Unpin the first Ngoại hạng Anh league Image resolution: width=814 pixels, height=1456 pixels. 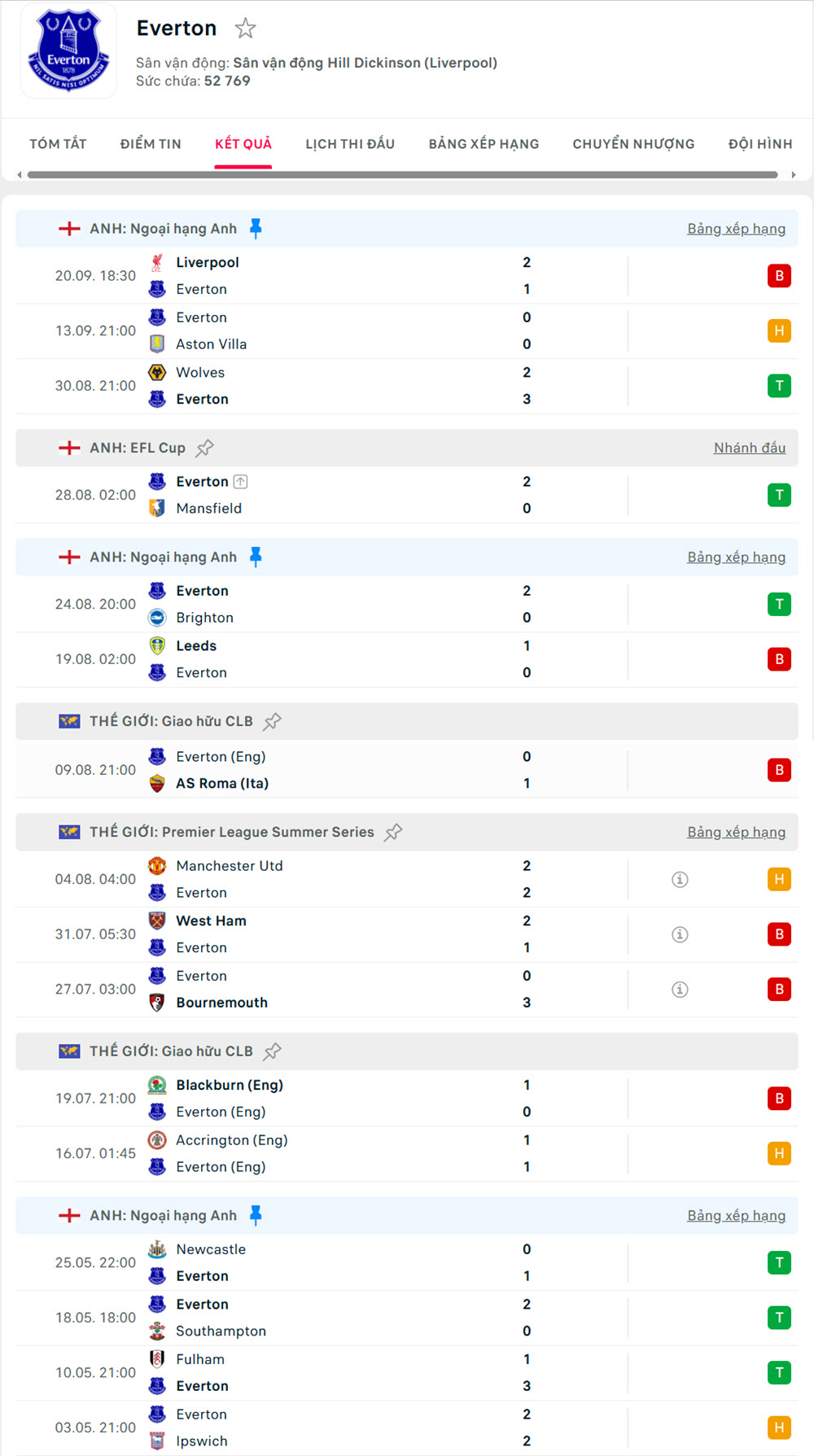coord(256,229)
